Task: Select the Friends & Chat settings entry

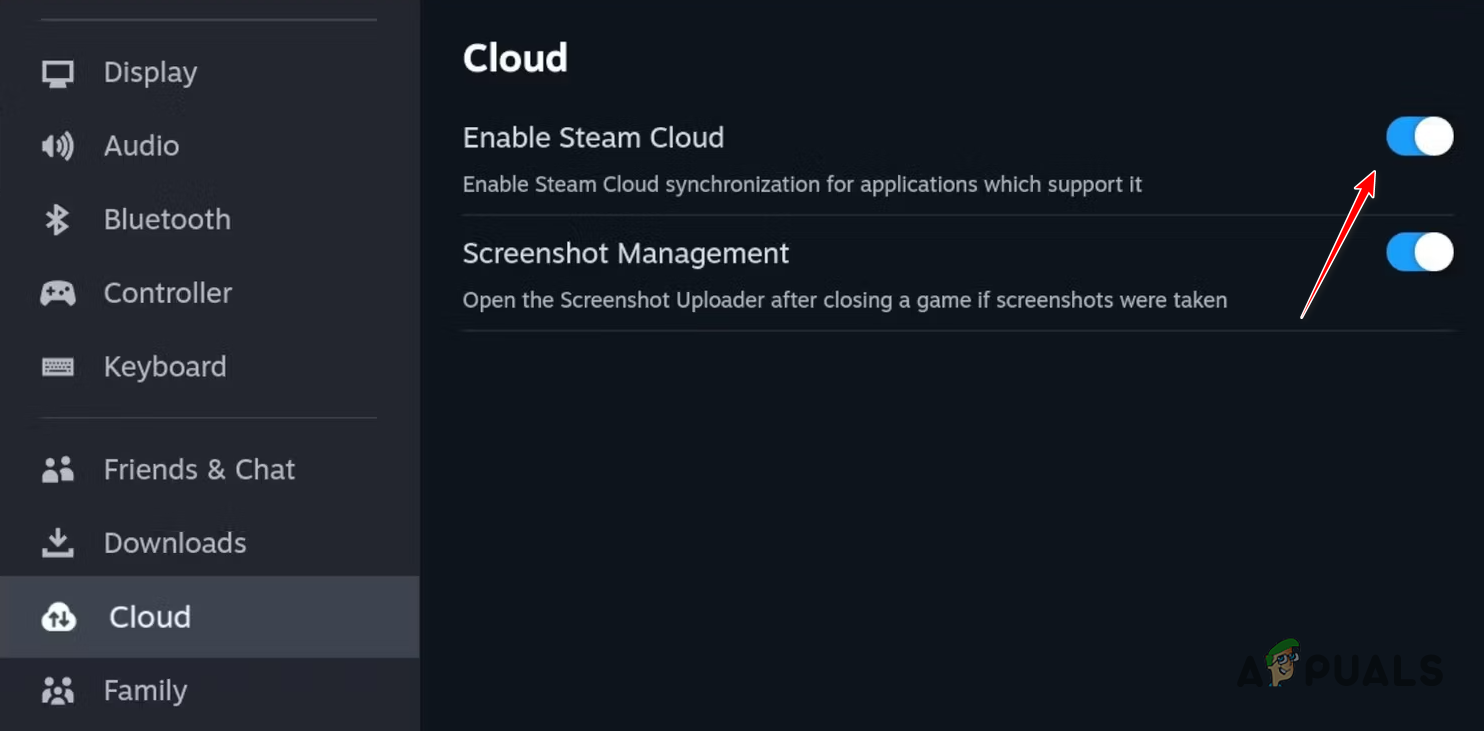Action: click(x=199, y=468)
